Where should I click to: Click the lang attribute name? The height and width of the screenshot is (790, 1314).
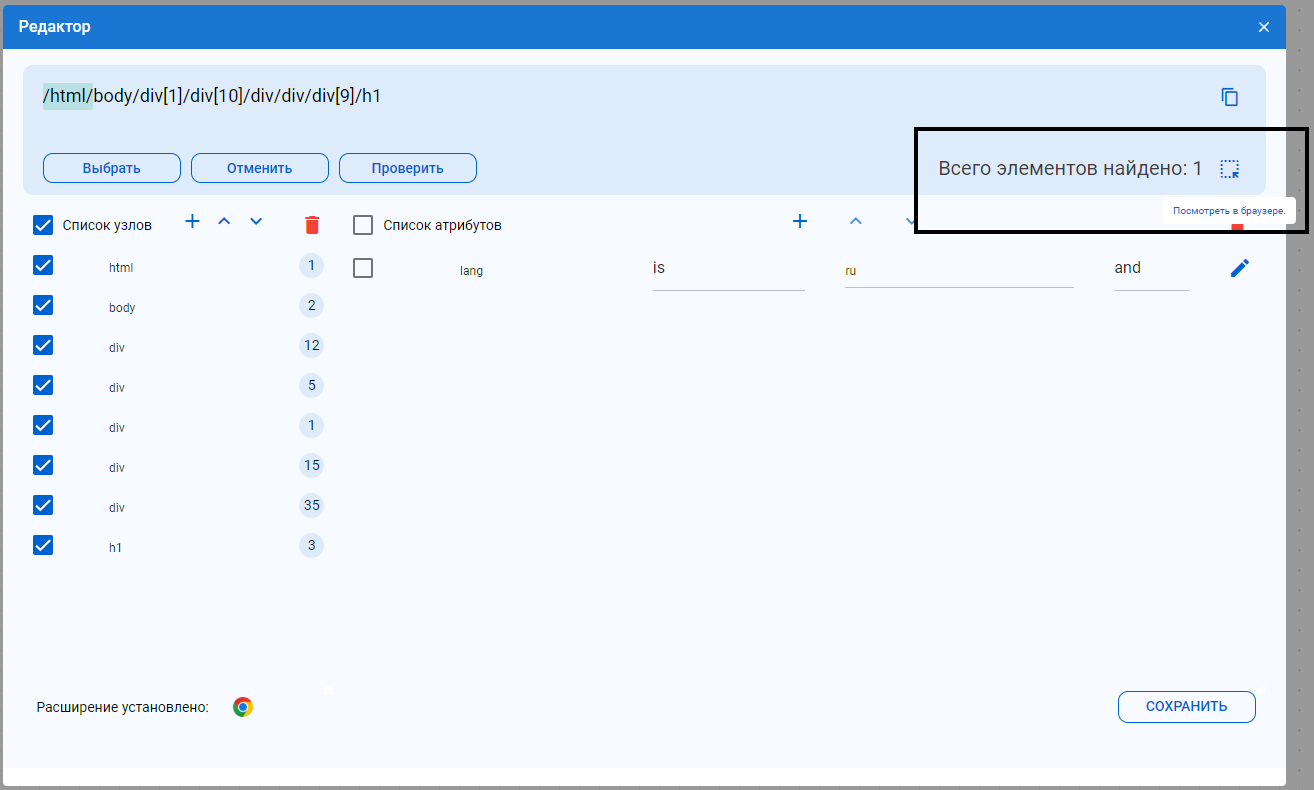coord(471,271)
